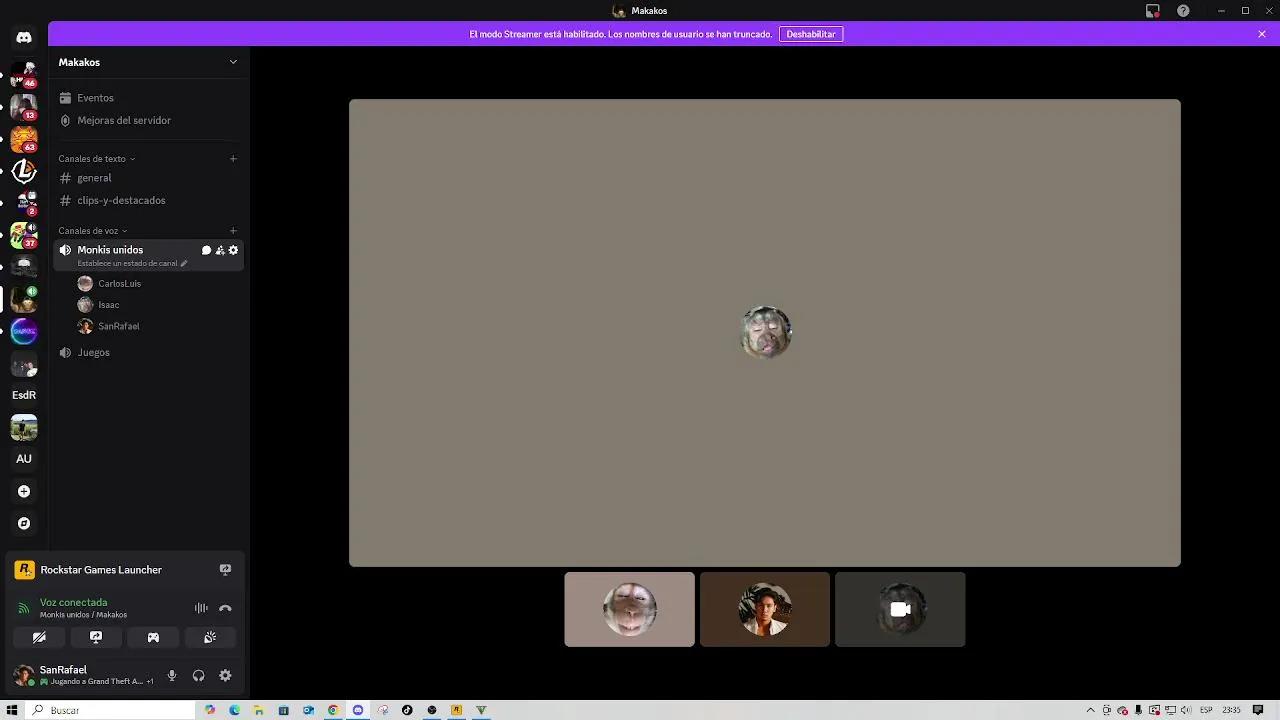Image resolution: width=1280 pixels, height=720 pixels.
Task: Open the EsdR server
Action: tap(24, 395)
